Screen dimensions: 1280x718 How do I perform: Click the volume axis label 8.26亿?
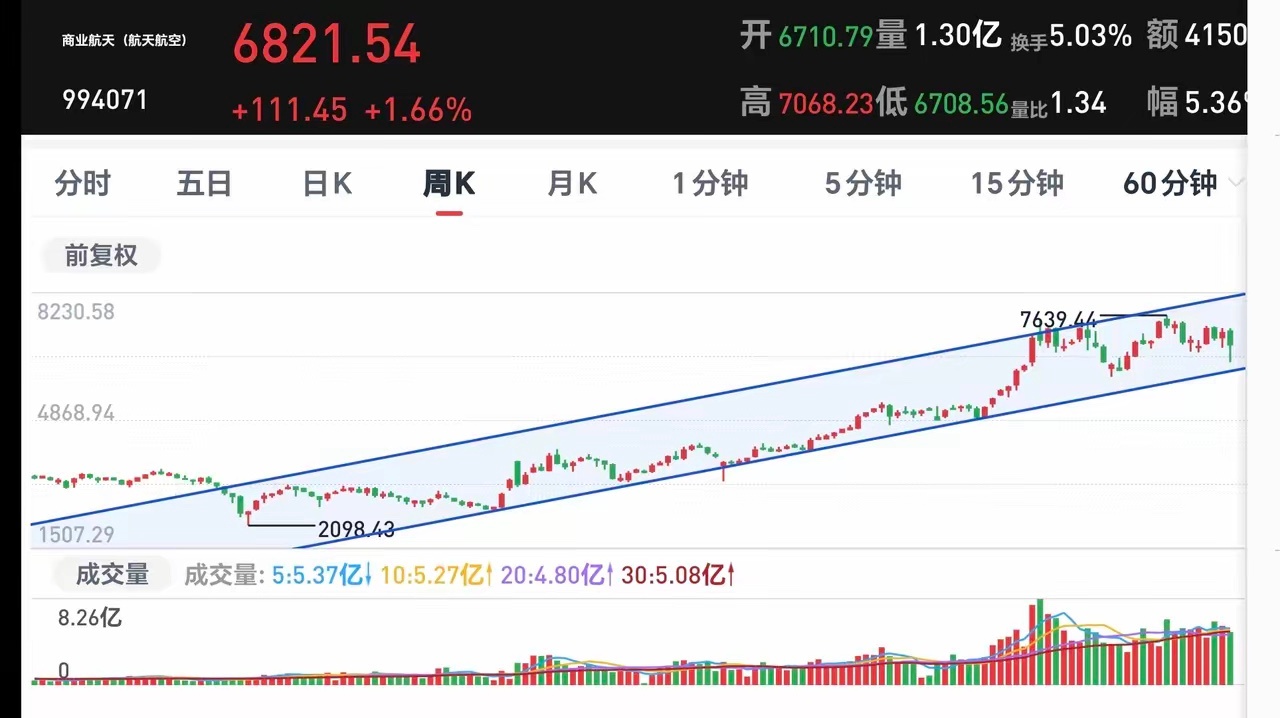click(x=90, y=618)
